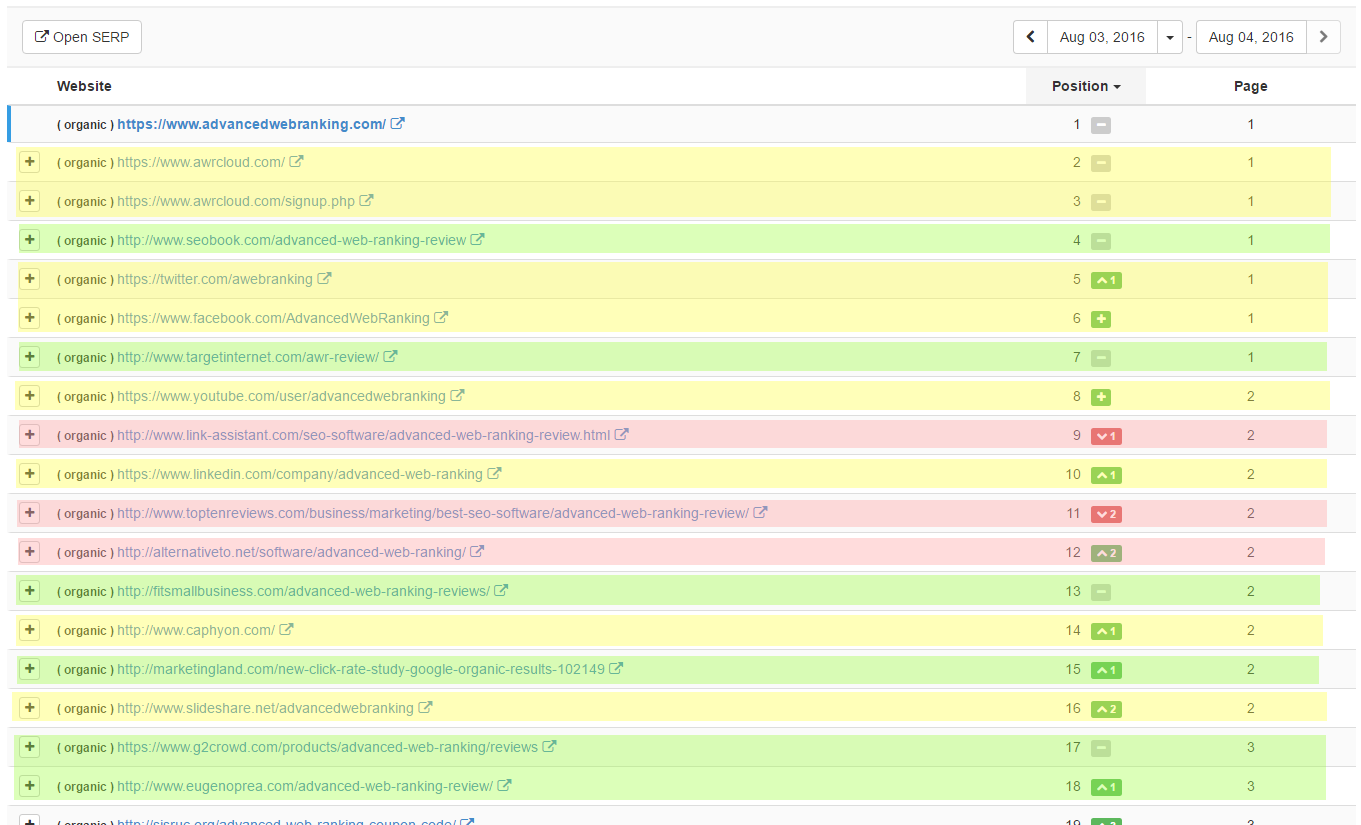
Task: Open the alternativeto.net advanced-web-ranking link
Action: 291,552
